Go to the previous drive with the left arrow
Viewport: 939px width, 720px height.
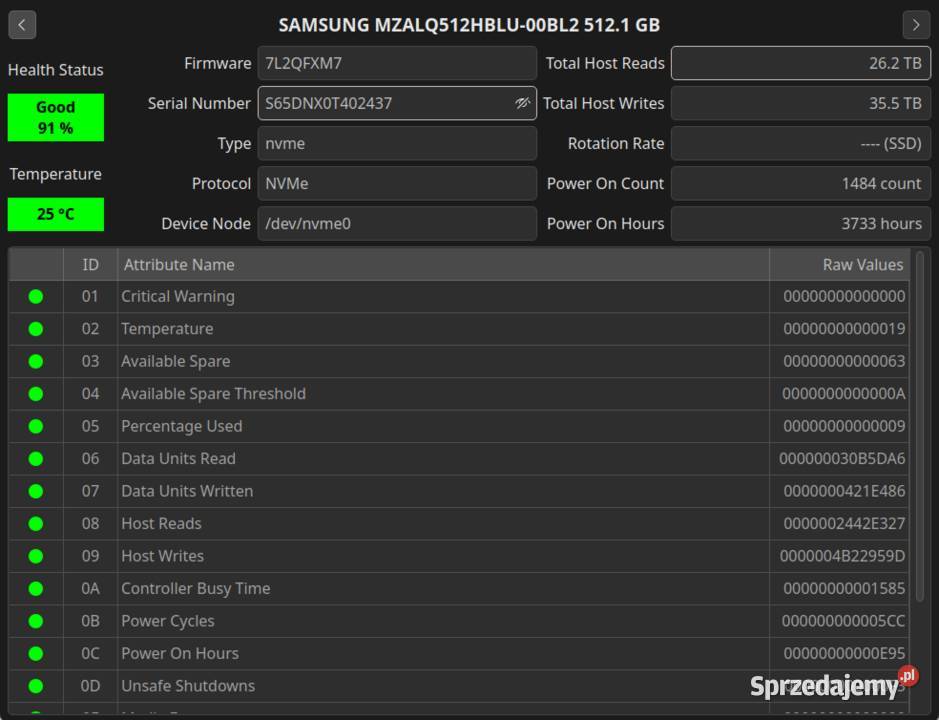[22, 25]
